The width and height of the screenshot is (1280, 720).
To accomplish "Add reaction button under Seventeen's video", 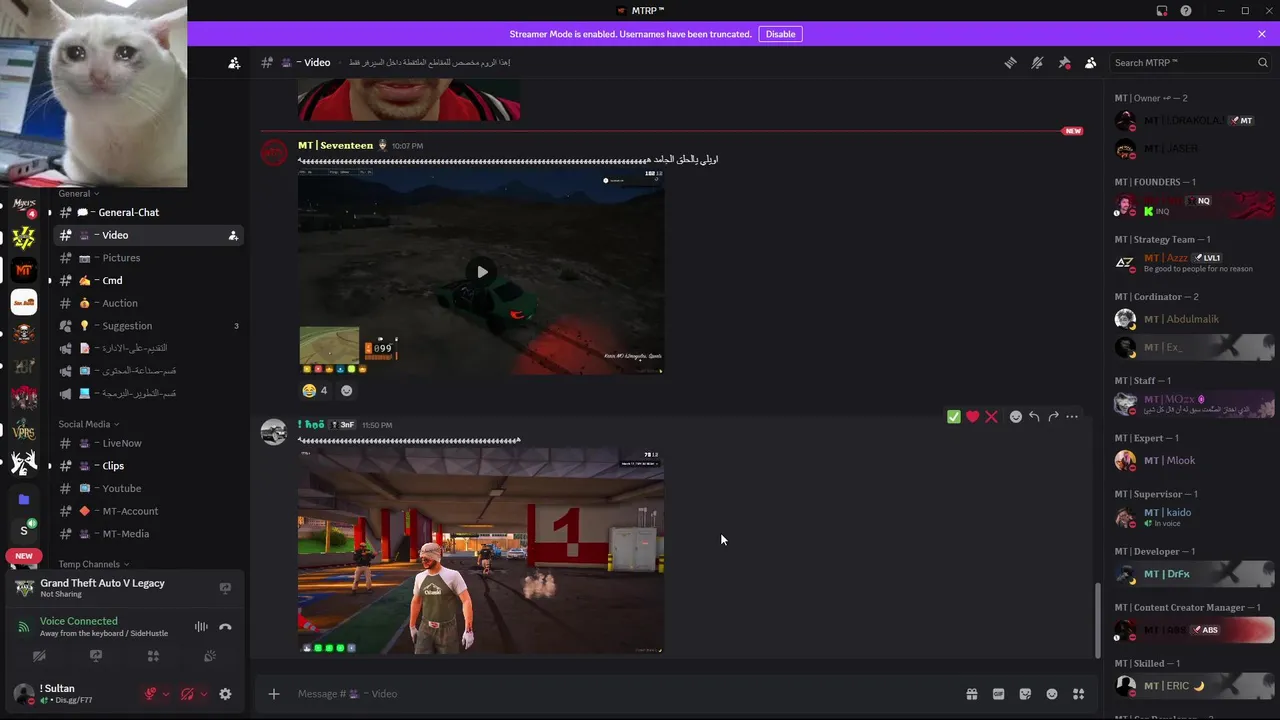I will (x=347, y=390).
